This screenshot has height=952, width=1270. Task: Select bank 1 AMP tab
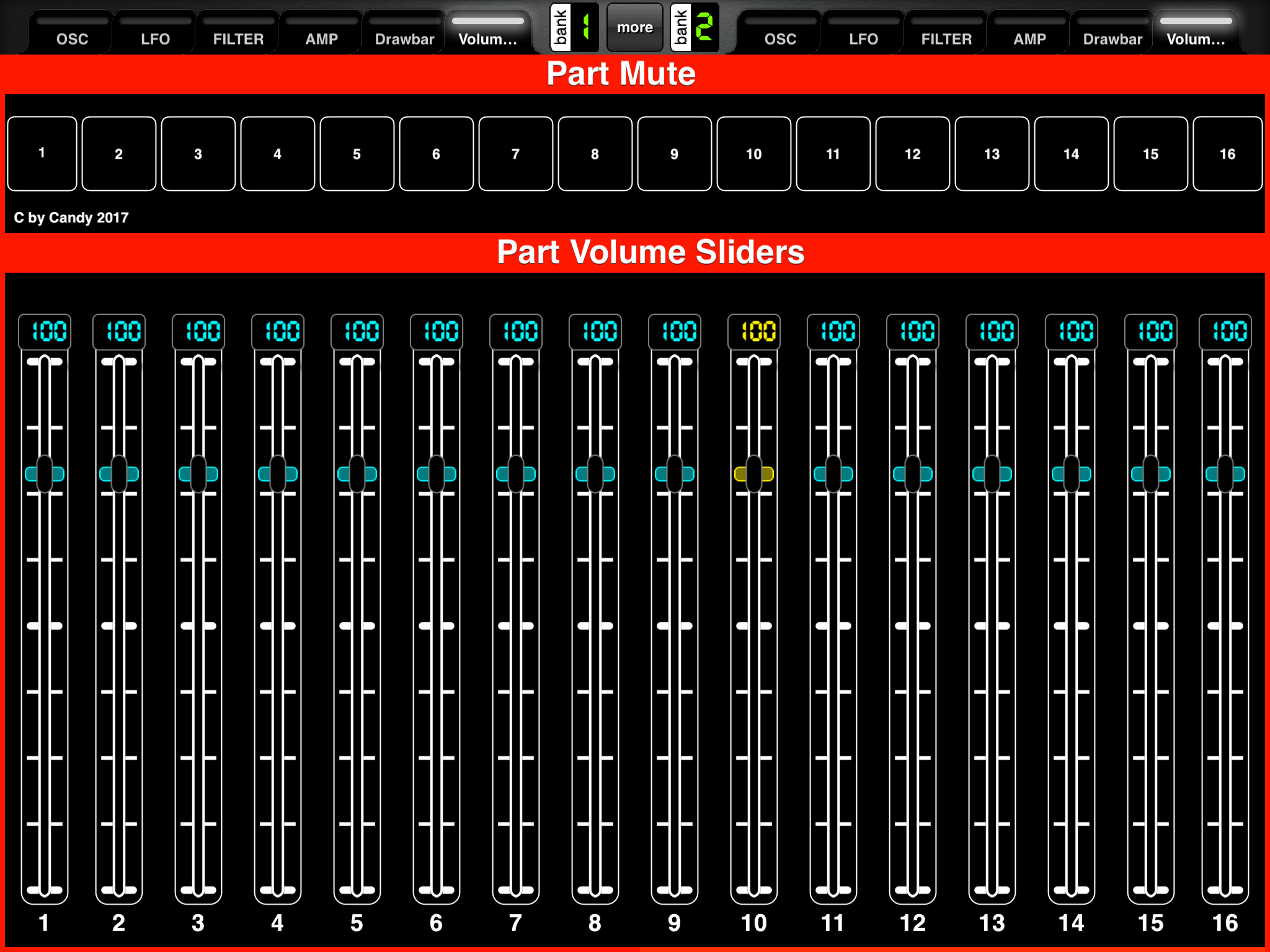321,32
